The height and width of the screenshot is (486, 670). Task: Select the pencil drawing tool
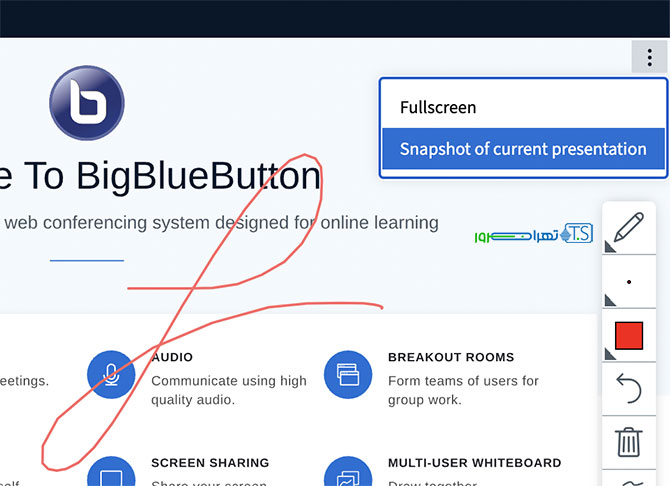pyautogui.click(x=629, y=228)
